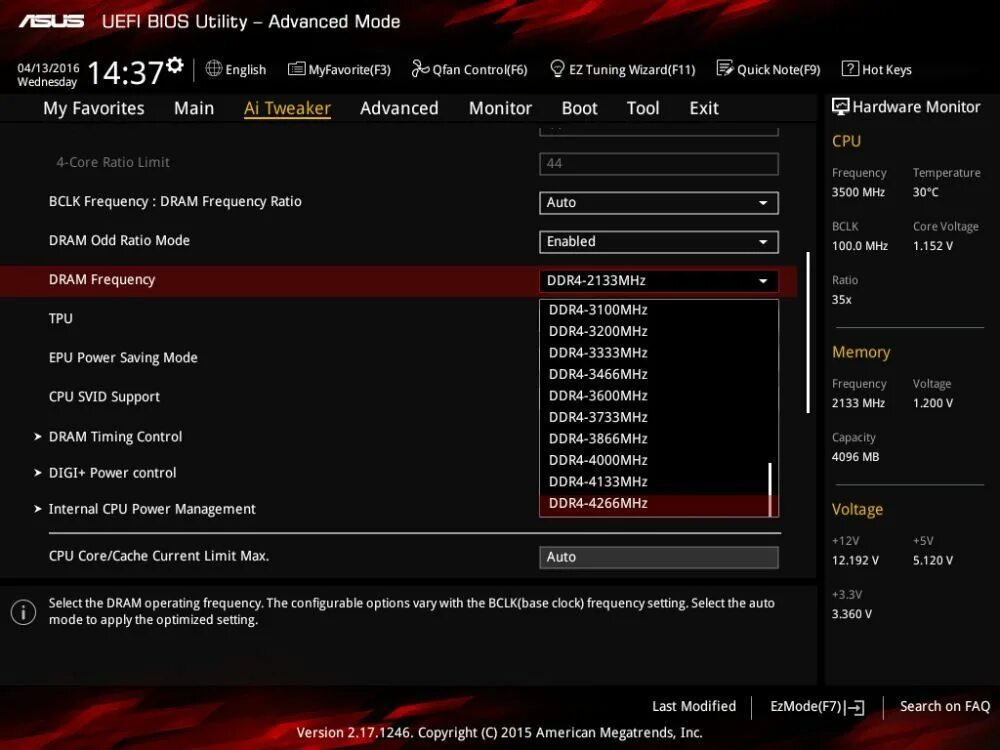Open the Main tab

tap(194, 108)
